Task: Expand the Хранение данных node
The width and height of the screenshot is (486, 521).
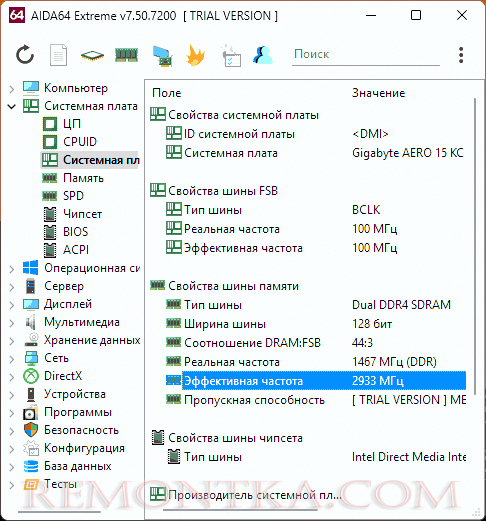Action: pyautogui.click(x=12, y=341)
